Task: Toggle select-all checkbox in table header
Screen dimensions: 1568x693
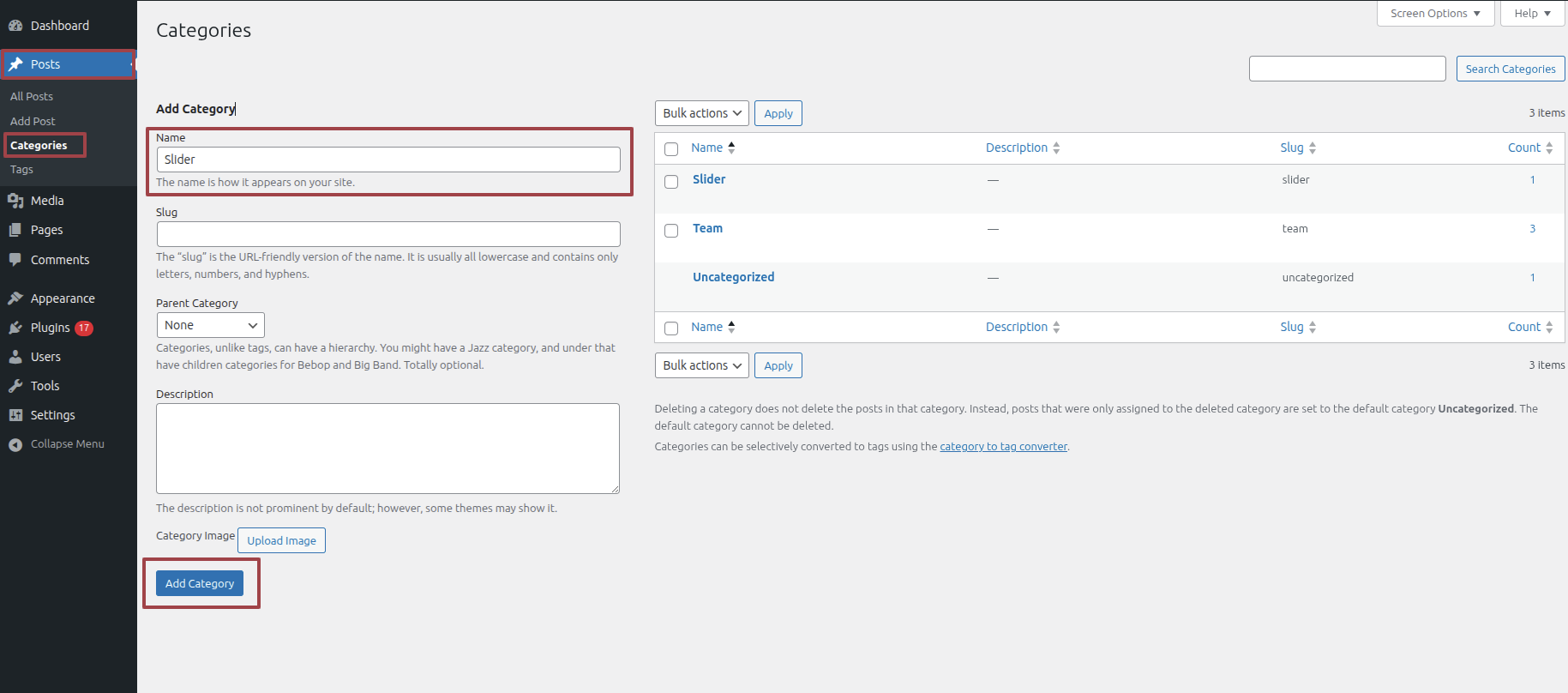Action: click(671, 149)
